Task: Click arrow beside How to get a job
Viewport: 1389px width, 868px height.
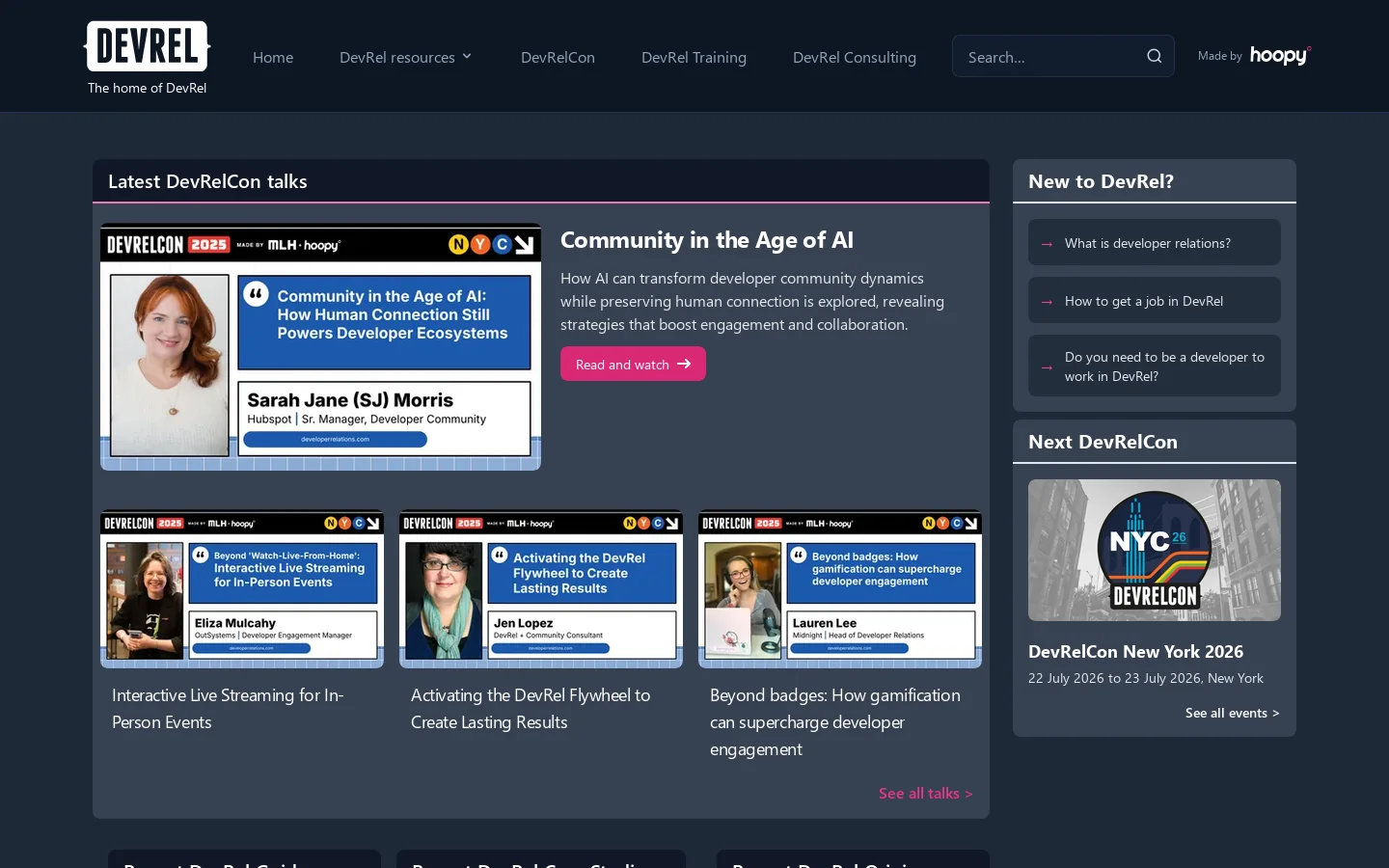Action: (x=1047, y=302)
